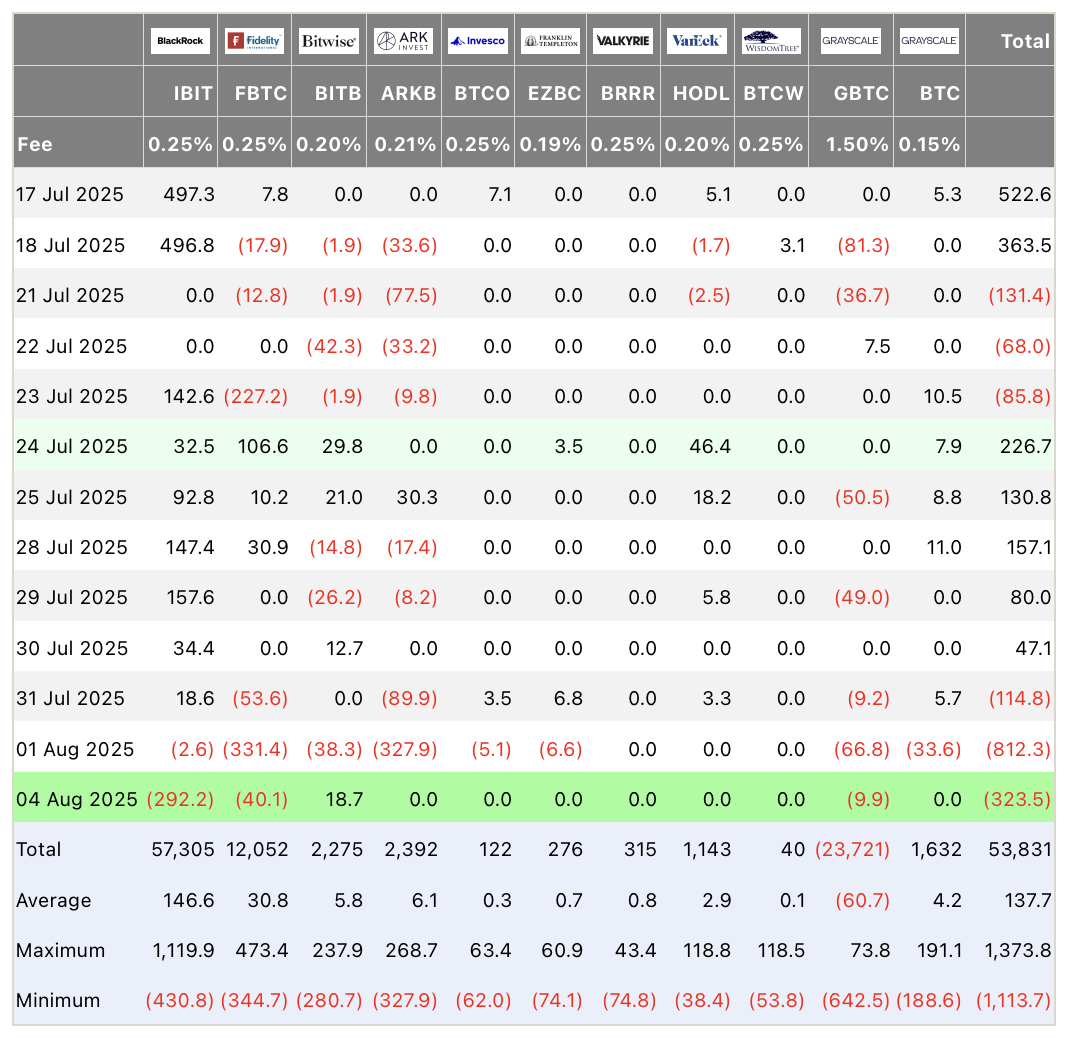Viewport: 1070px width, 1038px height.
Task: Click the VanEck logo
Action: pyautogui.click(x=697, y=41)
